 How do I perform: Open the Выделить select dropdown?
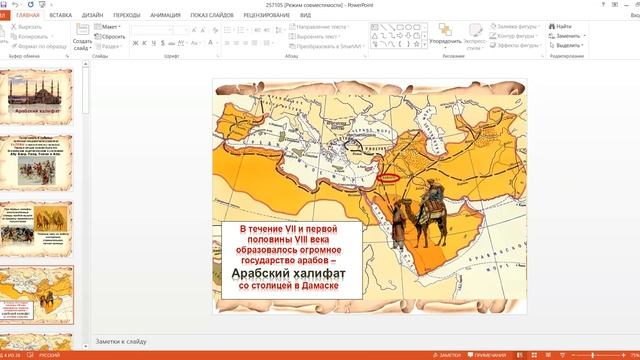click(567, 45)
